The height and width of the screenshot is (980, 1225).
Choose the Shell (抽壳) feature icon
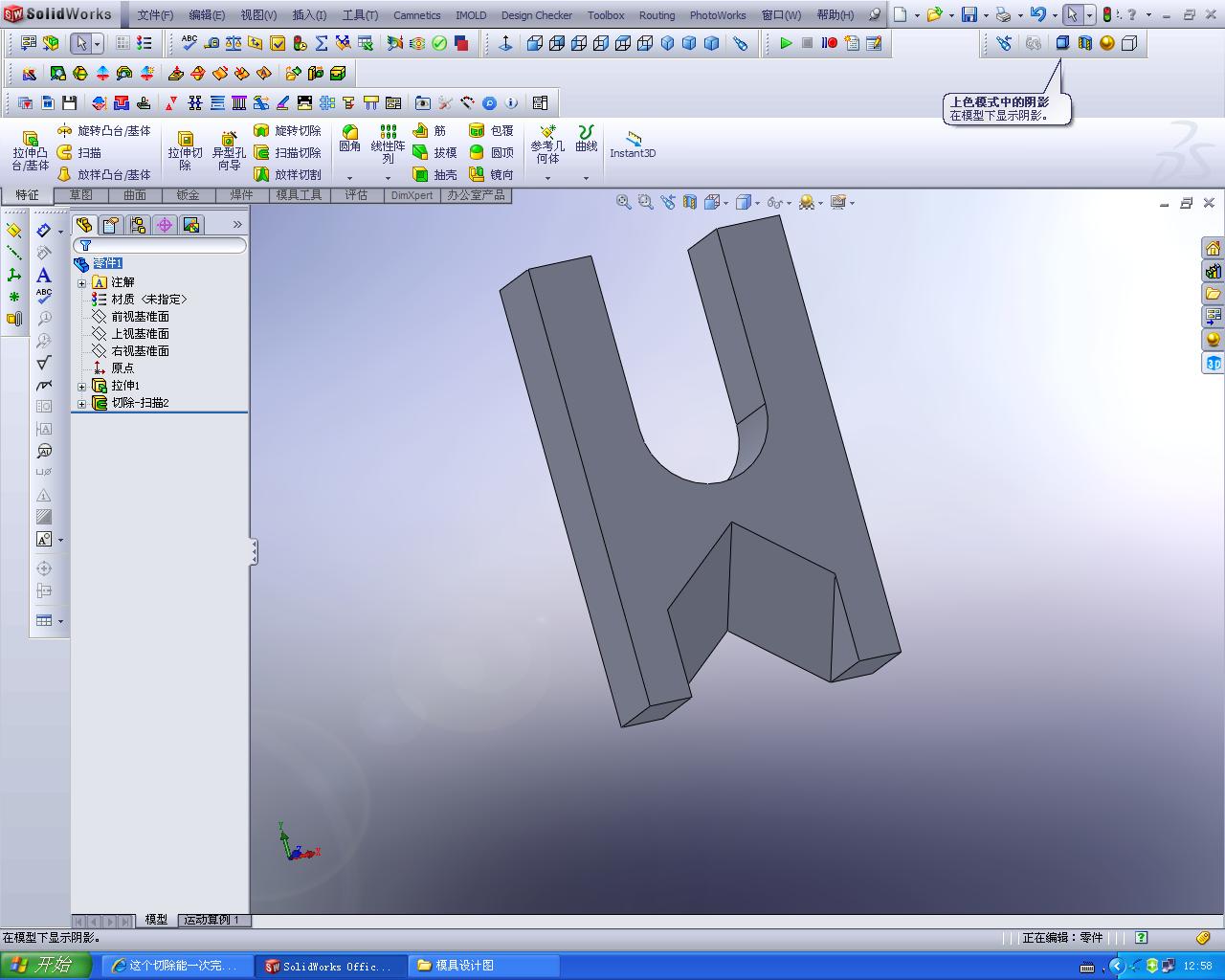point(420,174)
